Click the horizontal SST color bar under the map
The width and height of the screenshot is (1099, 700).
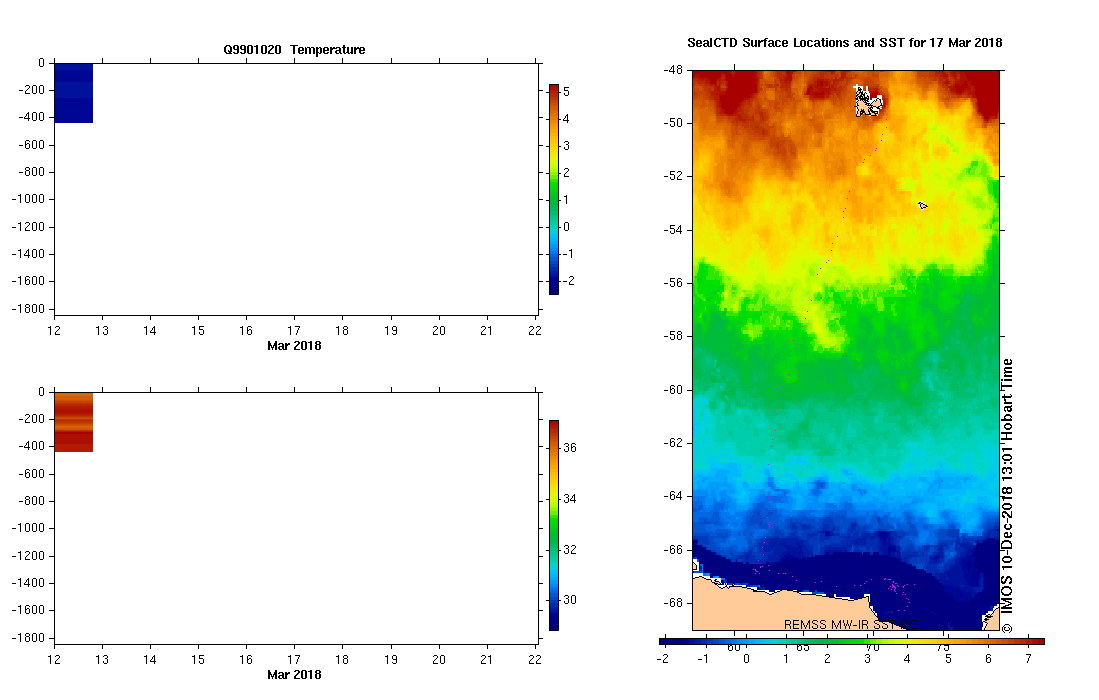[852, 641]
